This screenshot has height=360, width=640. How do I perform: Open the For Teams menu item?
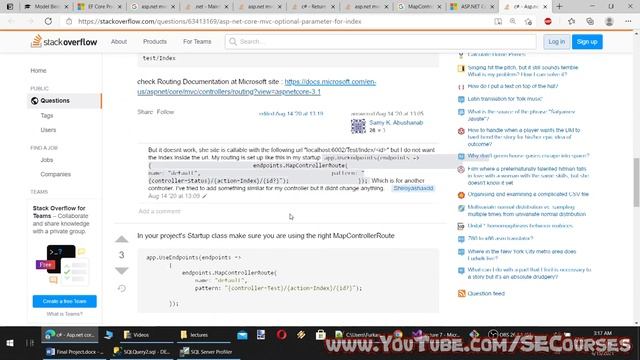click(x=197, y=42)
